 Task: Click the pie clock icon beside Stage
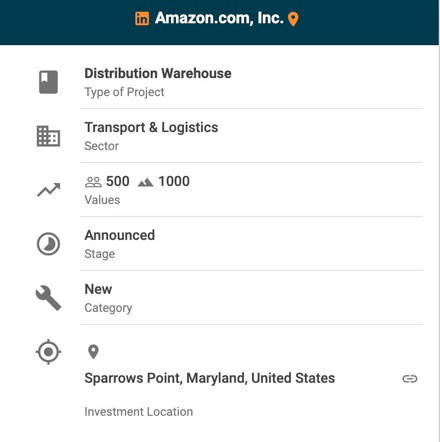point(48,244)
